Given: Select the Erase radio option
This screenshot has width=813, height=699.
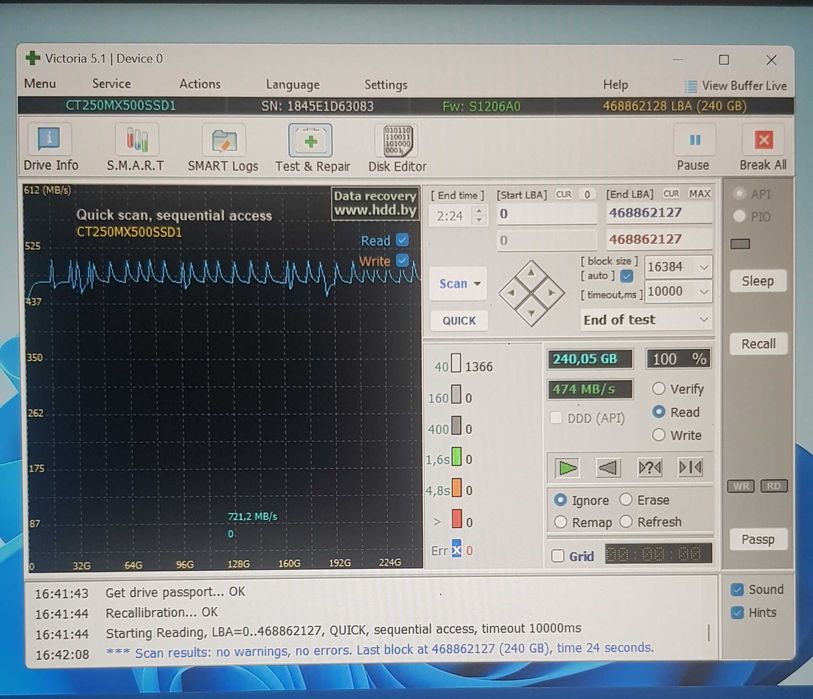Looking at the screenshot, I should pyautogui.click(x=626, y=499).
